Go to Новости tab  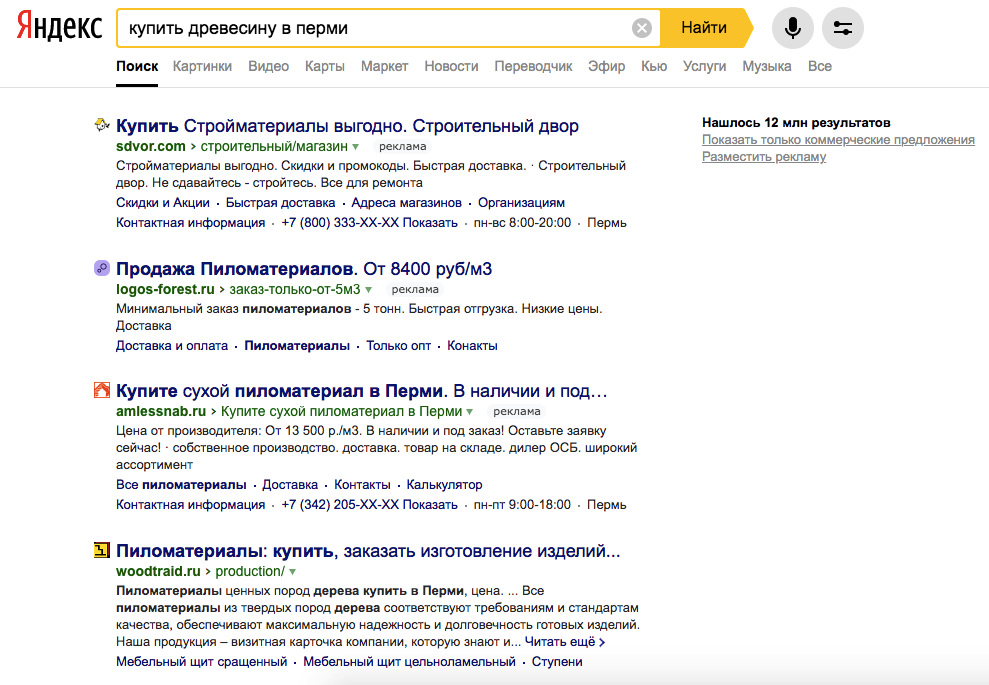(451, 66)
